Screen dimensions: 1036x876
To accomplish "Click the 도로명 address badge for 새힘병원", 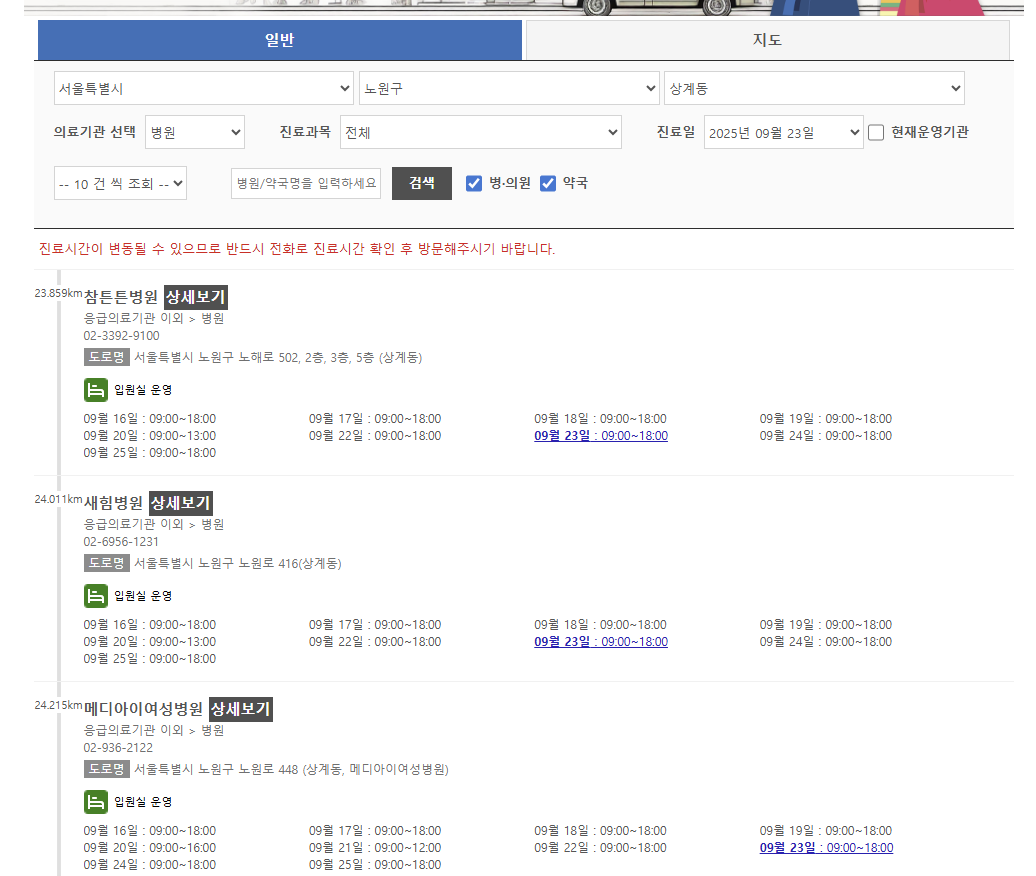I will coord(106,563).
